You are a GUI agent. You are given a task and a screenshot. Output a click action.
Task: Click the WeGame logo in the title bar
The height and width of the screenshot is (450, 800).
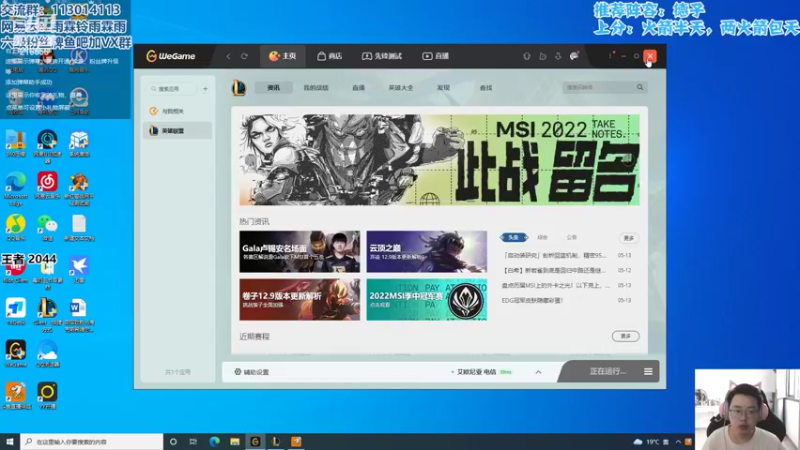(170, 56)
